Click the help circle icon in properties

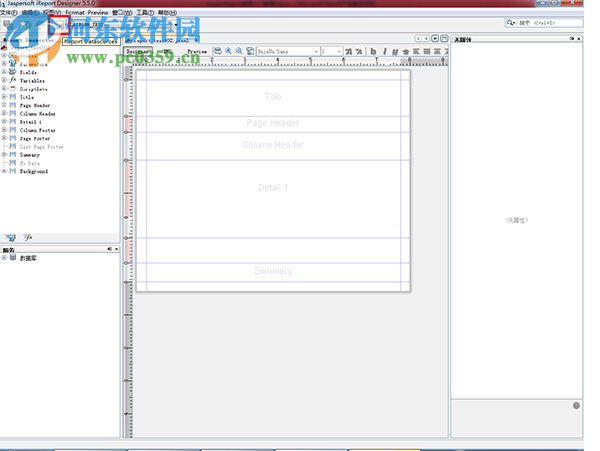pyautogui.click(x=576, y=405)
